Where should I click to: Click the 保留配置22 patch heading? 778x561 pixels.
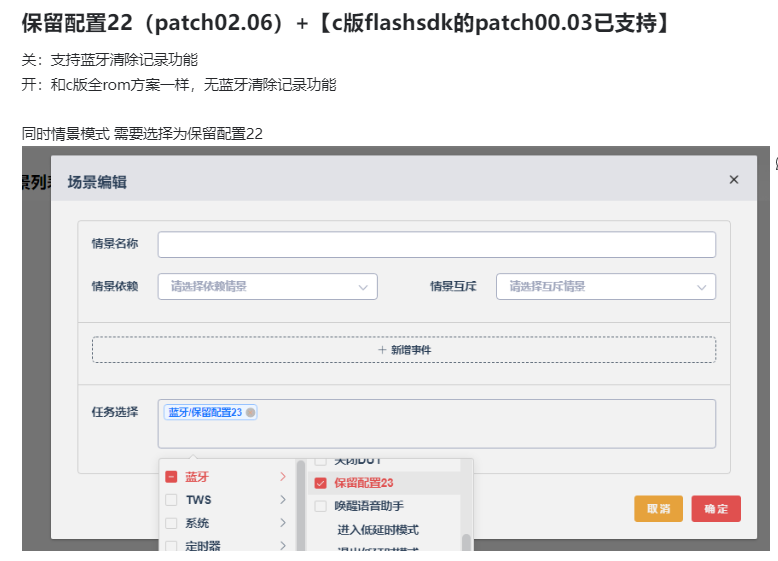[x=346, y=23]
